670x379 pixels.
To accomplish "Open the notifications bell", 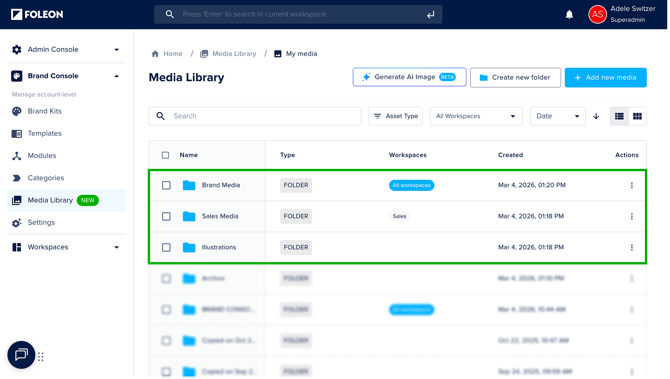I will click(x=569, y=15).
